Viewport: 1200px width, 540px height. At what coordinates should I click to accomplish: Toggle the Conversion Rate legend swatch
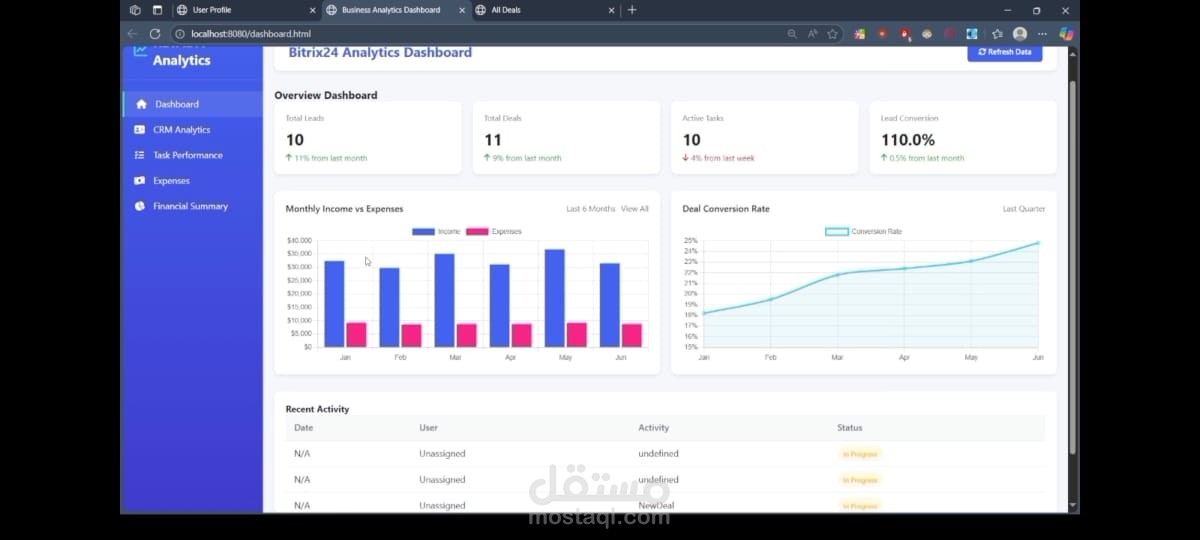click(x=836, y=232)
